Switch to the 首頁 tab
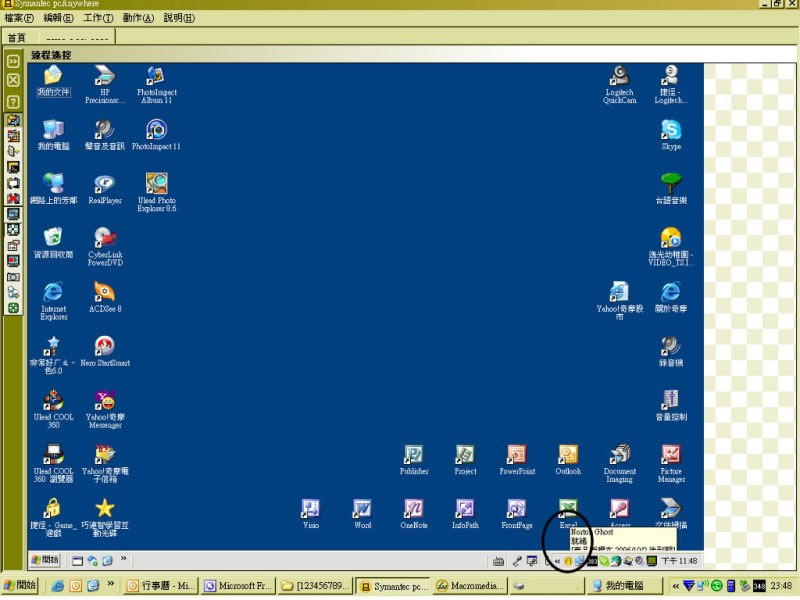 tap(16, 38)
